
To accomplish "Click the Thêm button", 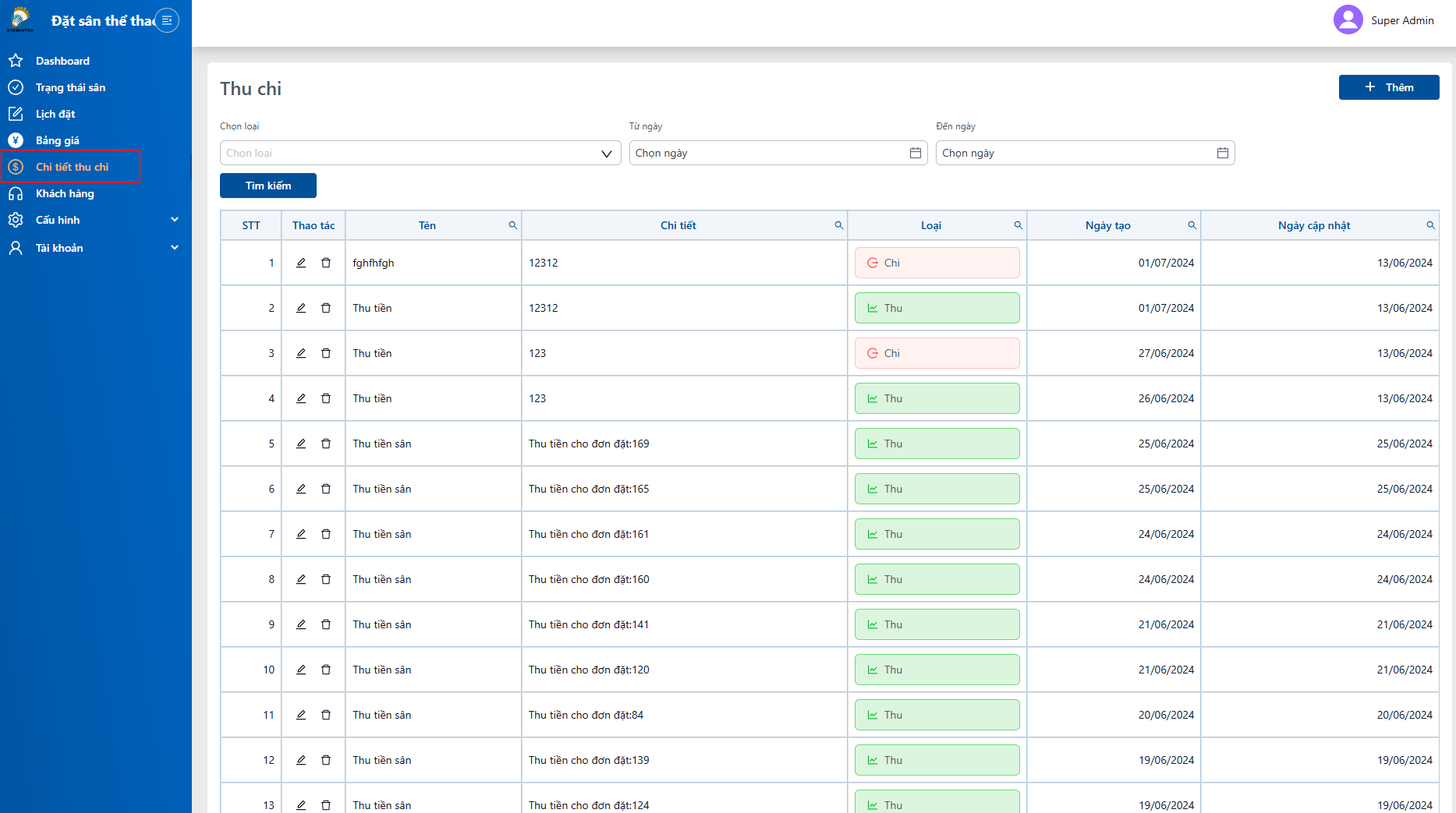I will [1389, 87].
